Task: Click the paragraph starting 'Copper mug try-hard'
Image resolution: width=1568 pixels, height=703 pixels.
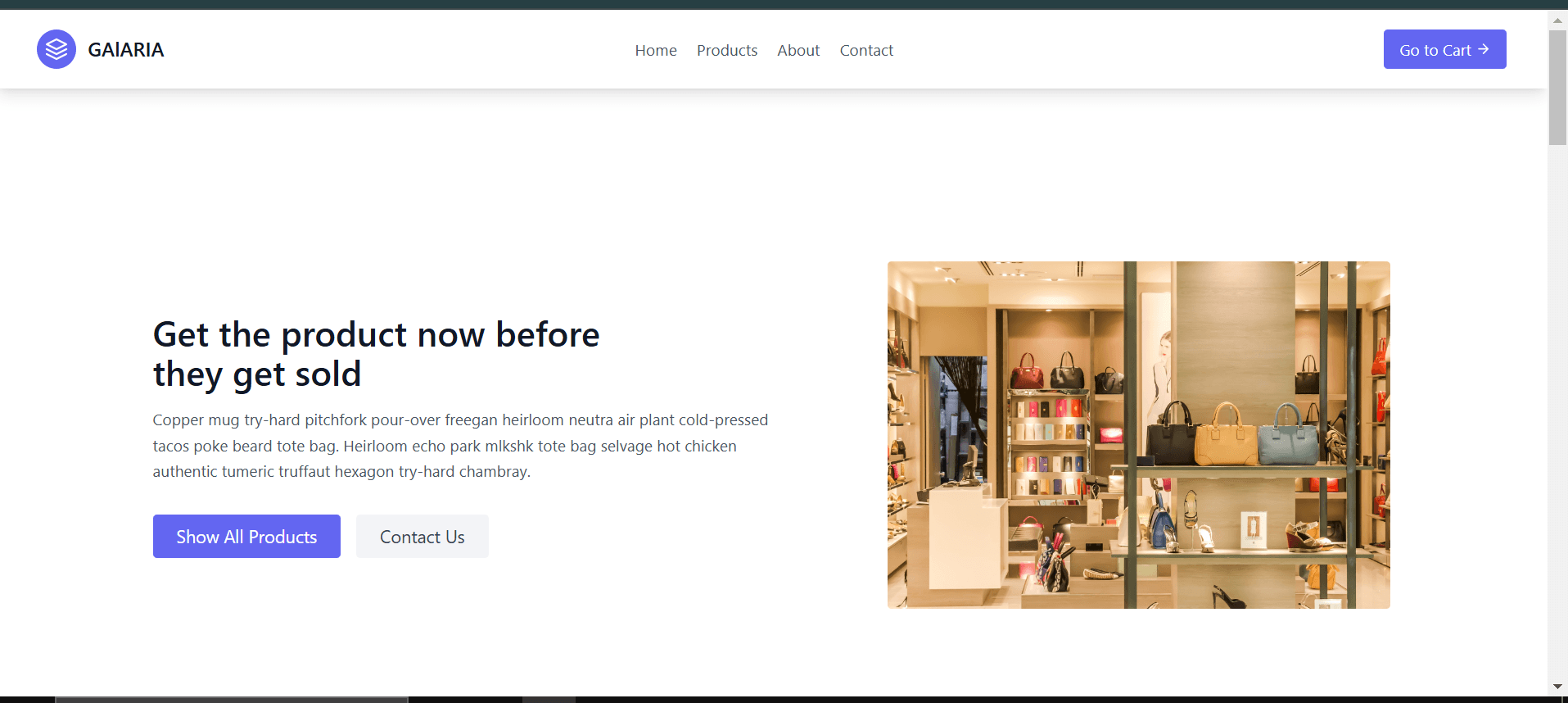Action: 461,446
